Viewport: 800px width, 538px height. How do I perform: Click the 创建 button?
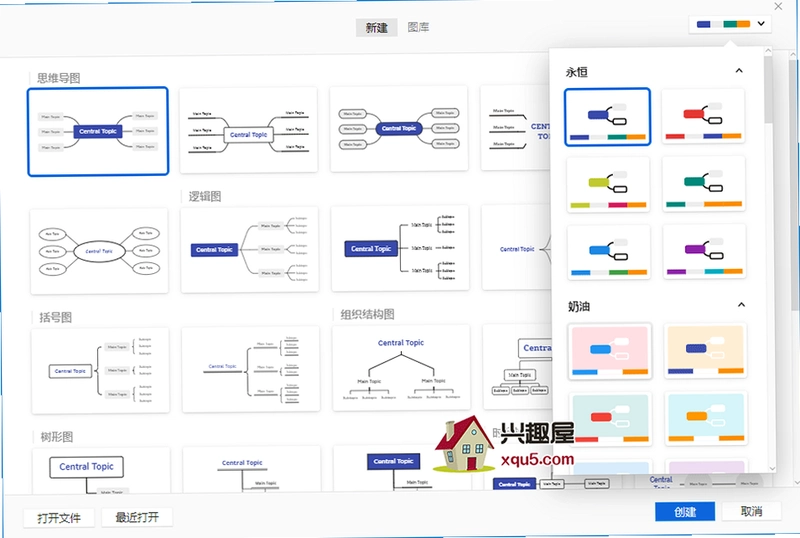(x=685, y=511)
